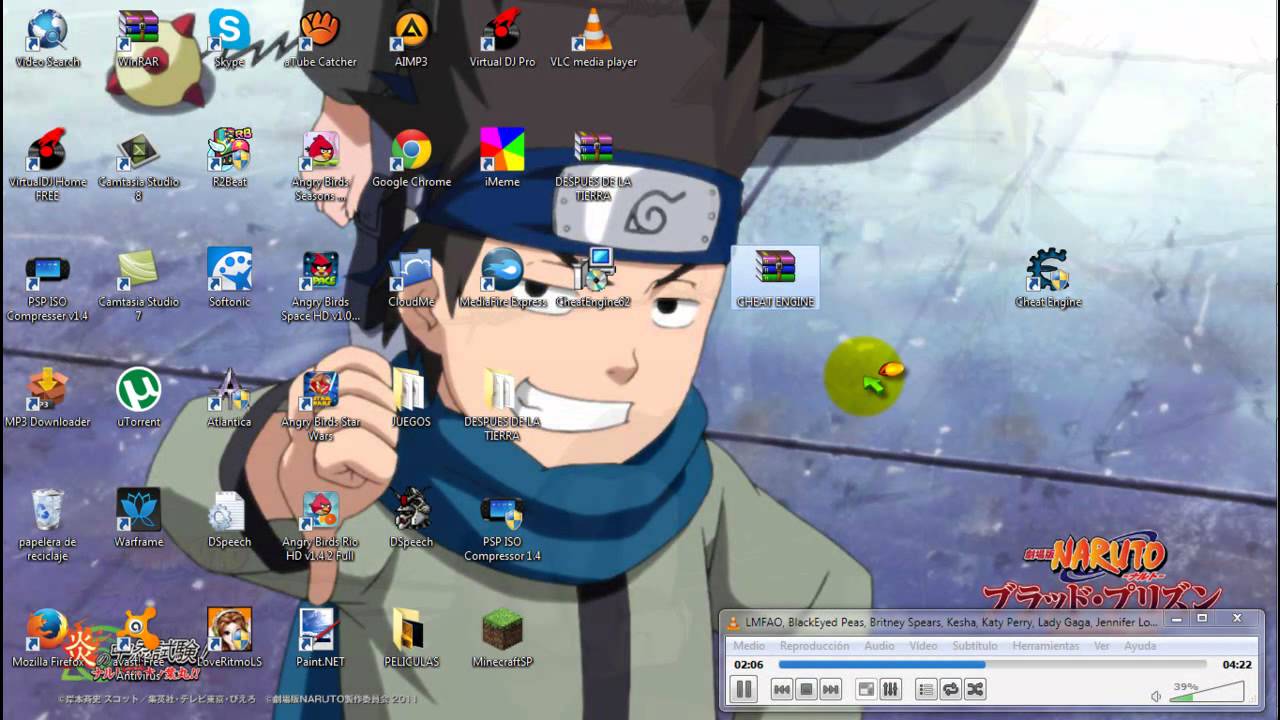Toggle loop mode in VLC
Image resolution: width=1280 pixels, height=720 pixels.
pyautogui.click(x=951, y=689)
